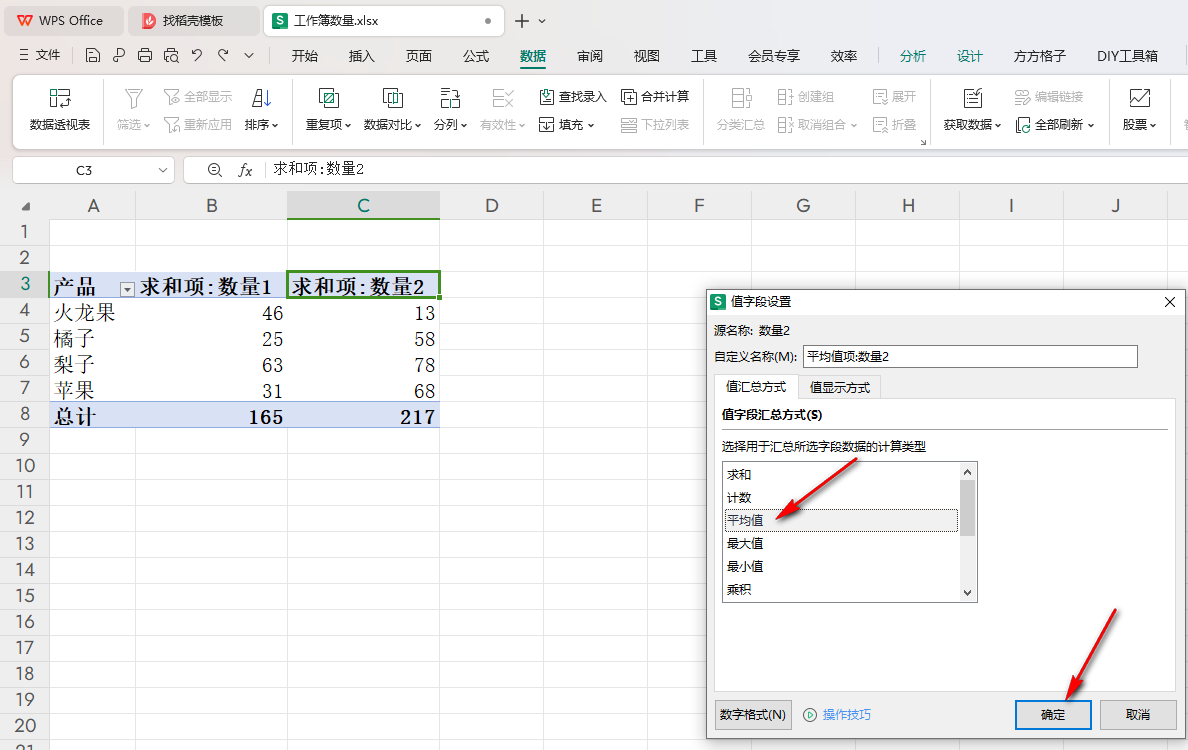This screenshot has width=1188, height=750.
Task: Click Refresh All (全部刷新) icon
Action: pos(1023,124)
